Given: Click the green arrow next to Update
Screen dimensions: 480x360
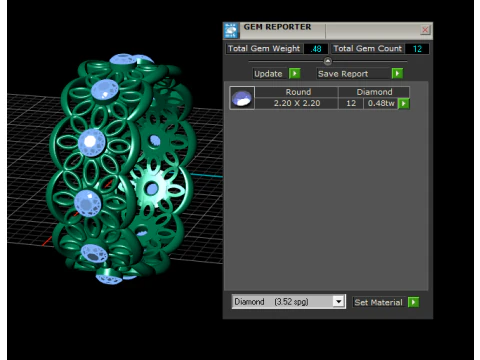Looking at the screenshot, I should [295, 73].
